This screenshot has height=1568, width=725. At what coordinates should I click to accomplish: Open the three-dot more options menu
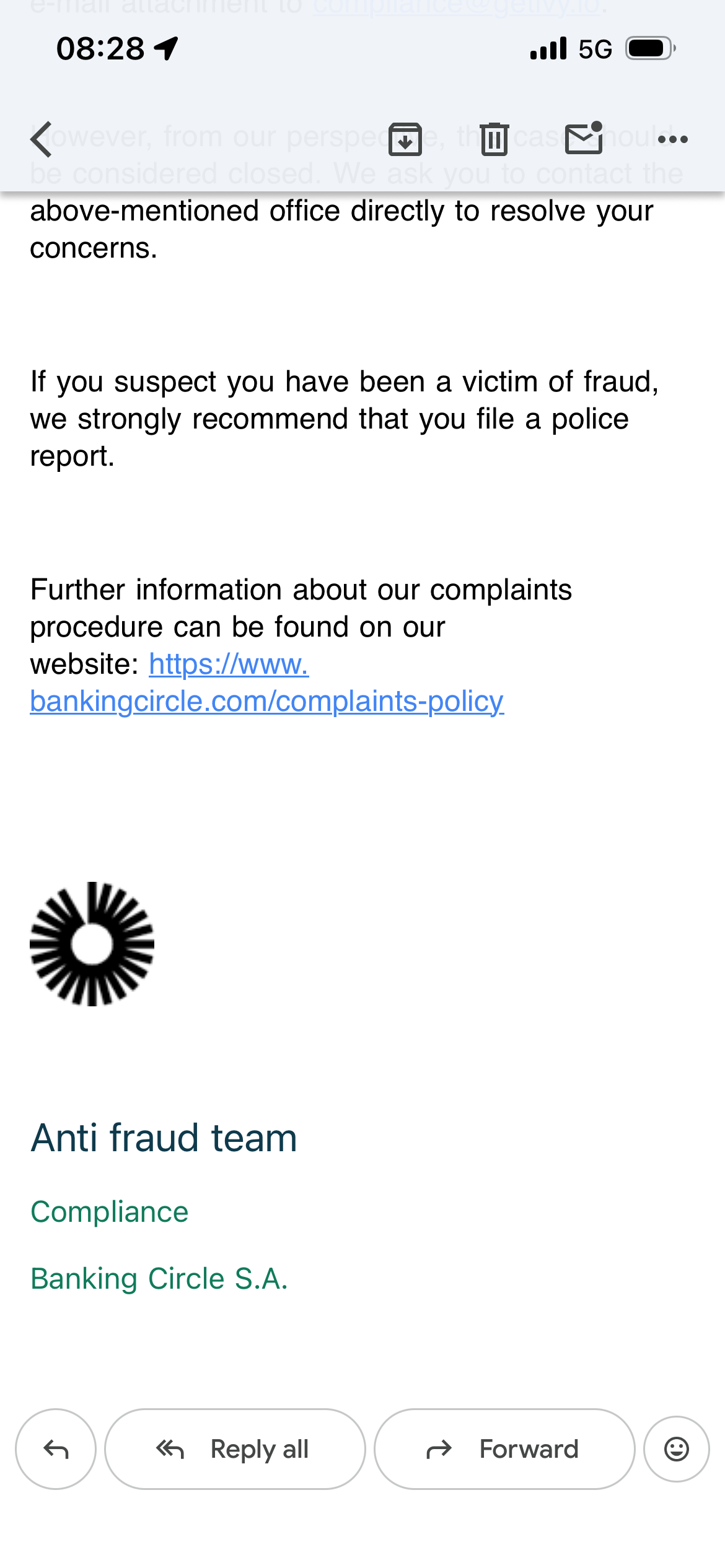pos(673,139)
